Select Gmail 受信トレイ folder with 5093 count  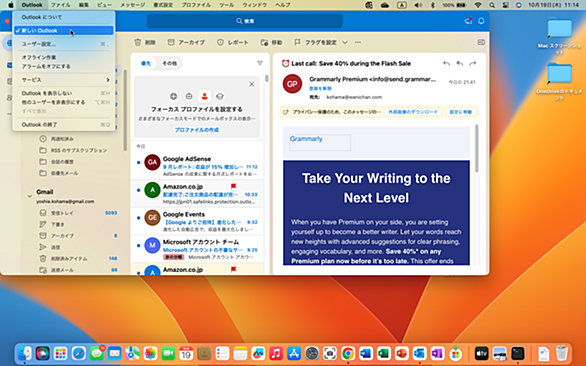click(x=78, y=213)
